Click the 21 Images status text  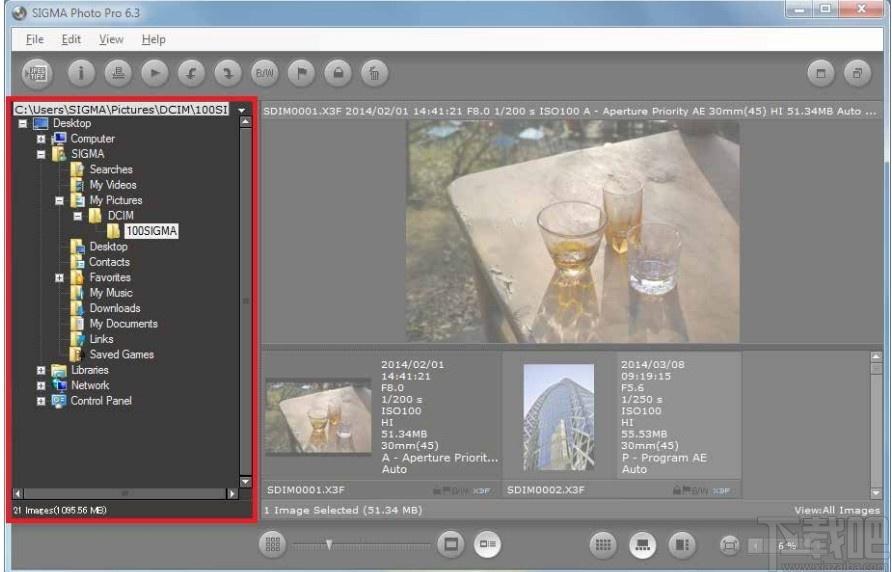click(60, 511)
